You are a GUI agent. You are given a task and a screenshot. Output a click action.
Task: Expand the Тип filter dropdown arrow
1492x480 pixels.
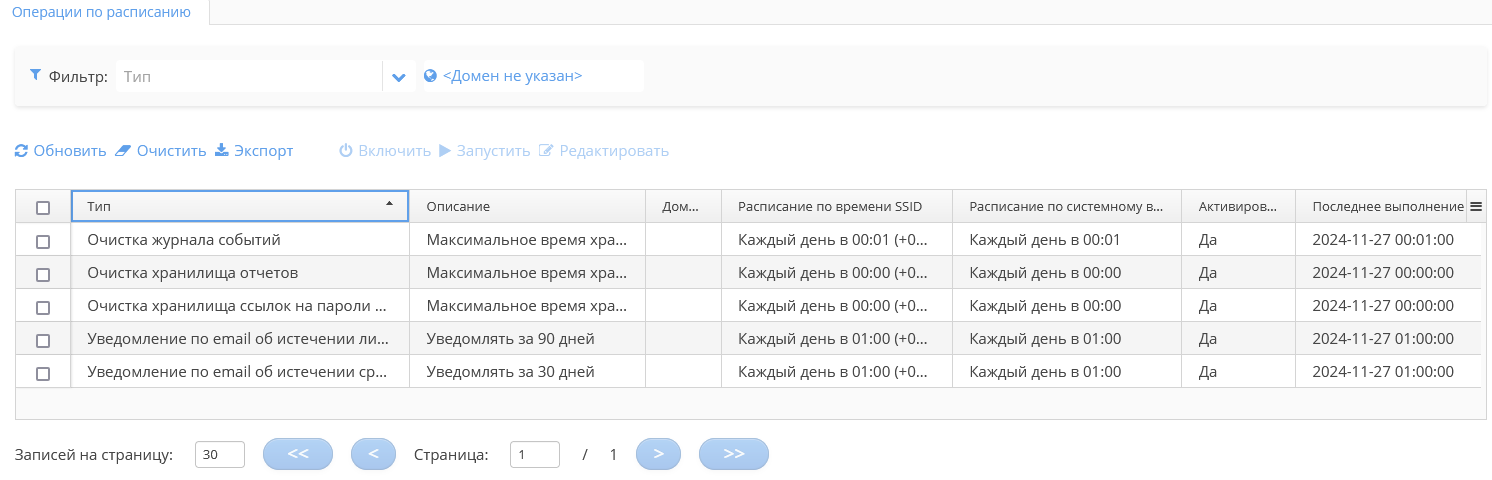398,77
